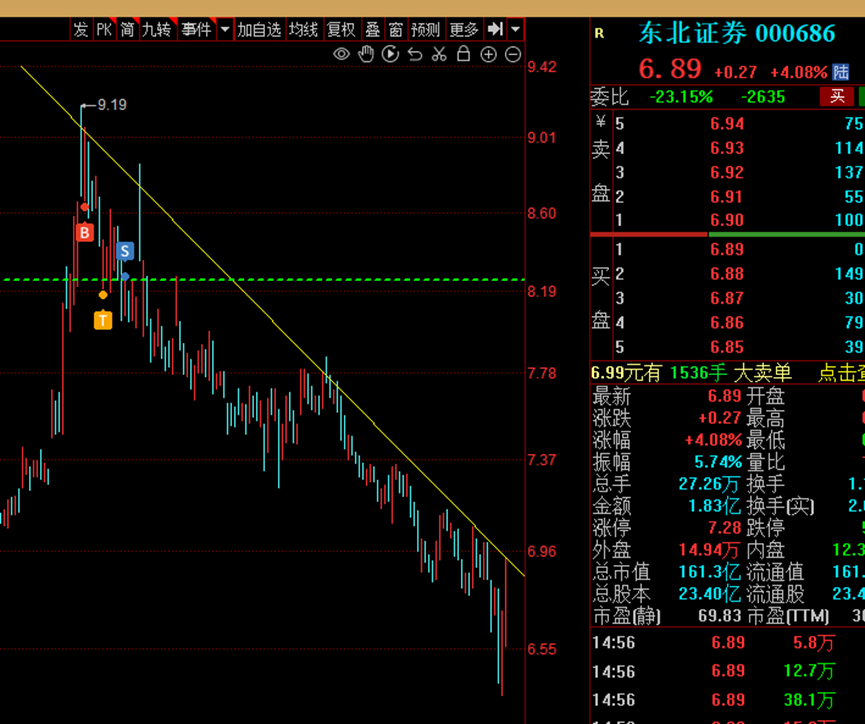Toggle chart visibility eye icon
The image size is (865, 724).
(x=342, y=54)
